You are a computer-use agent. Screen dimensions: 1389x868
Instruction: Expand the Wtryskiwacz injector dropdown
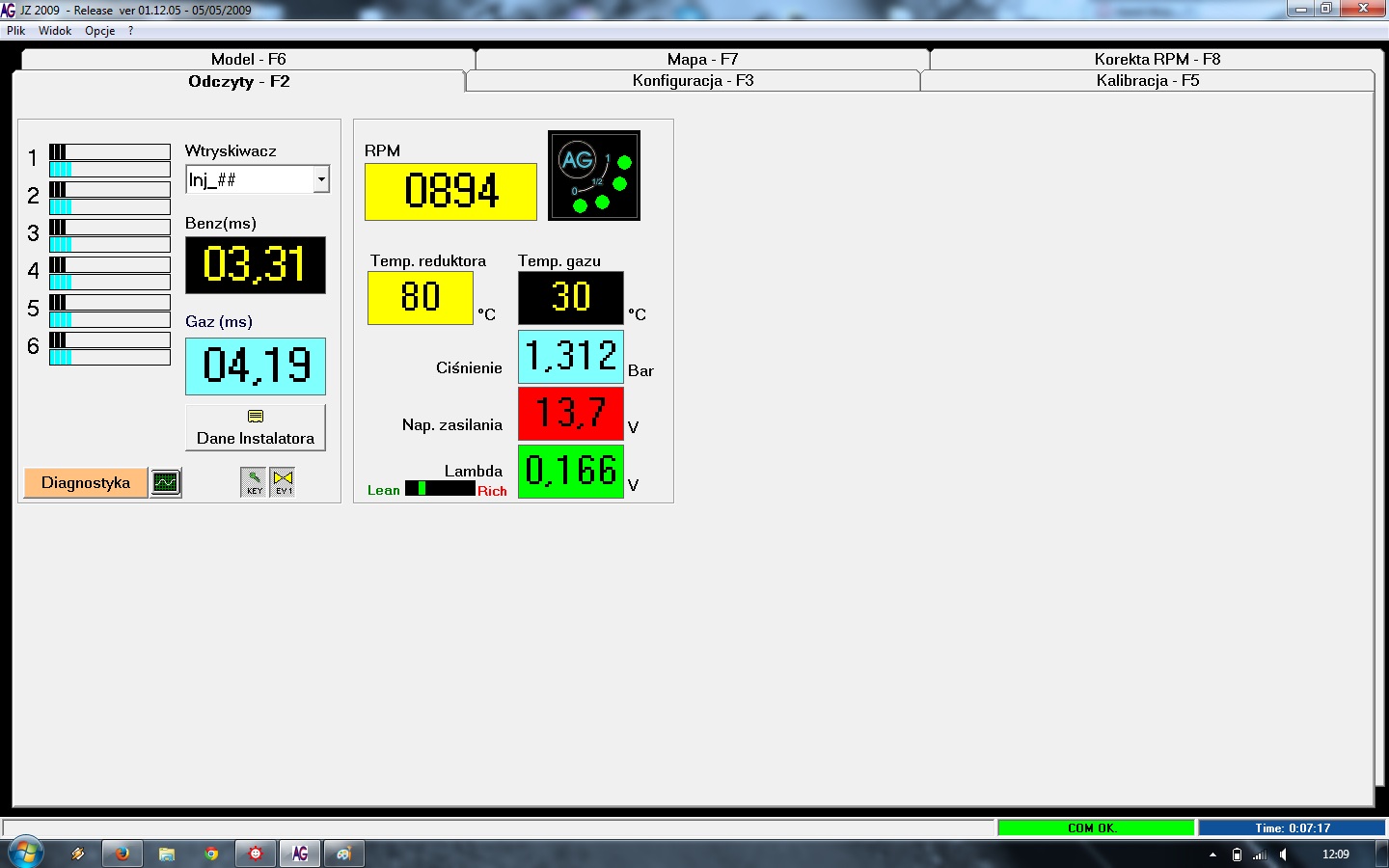[x=321, y=179]
